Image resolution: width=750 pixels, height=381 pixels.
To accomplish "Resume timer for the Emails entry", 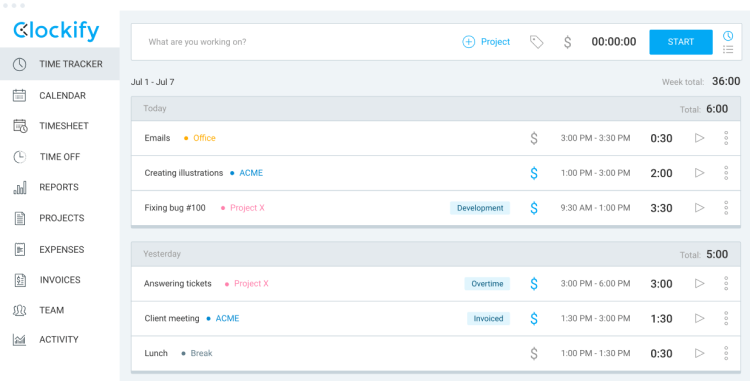I will [x=699, y=138].
